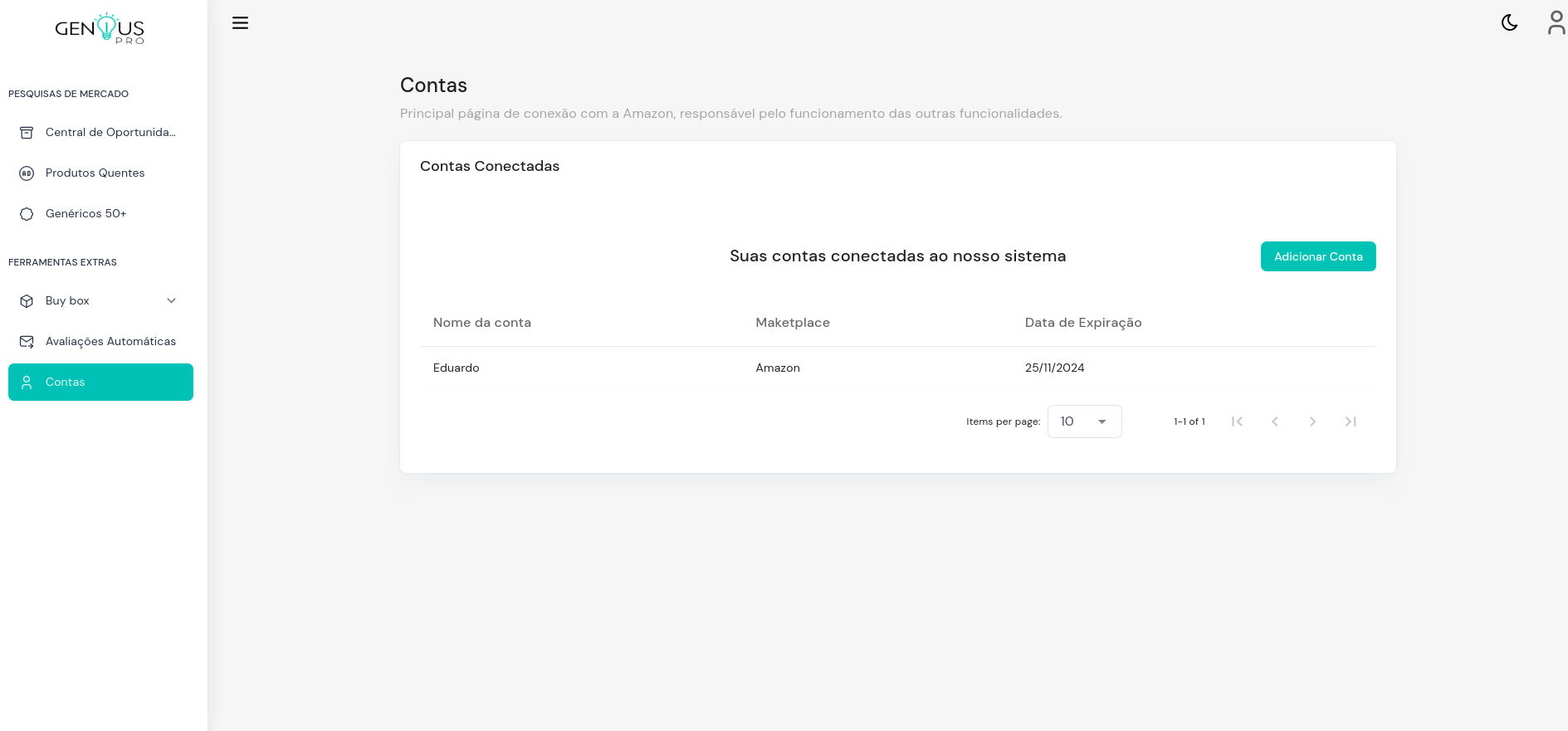This screenshot has height=731, width=1568.
Task: Click the Data de Expiração column header
Action: [x=1083, y=323]
